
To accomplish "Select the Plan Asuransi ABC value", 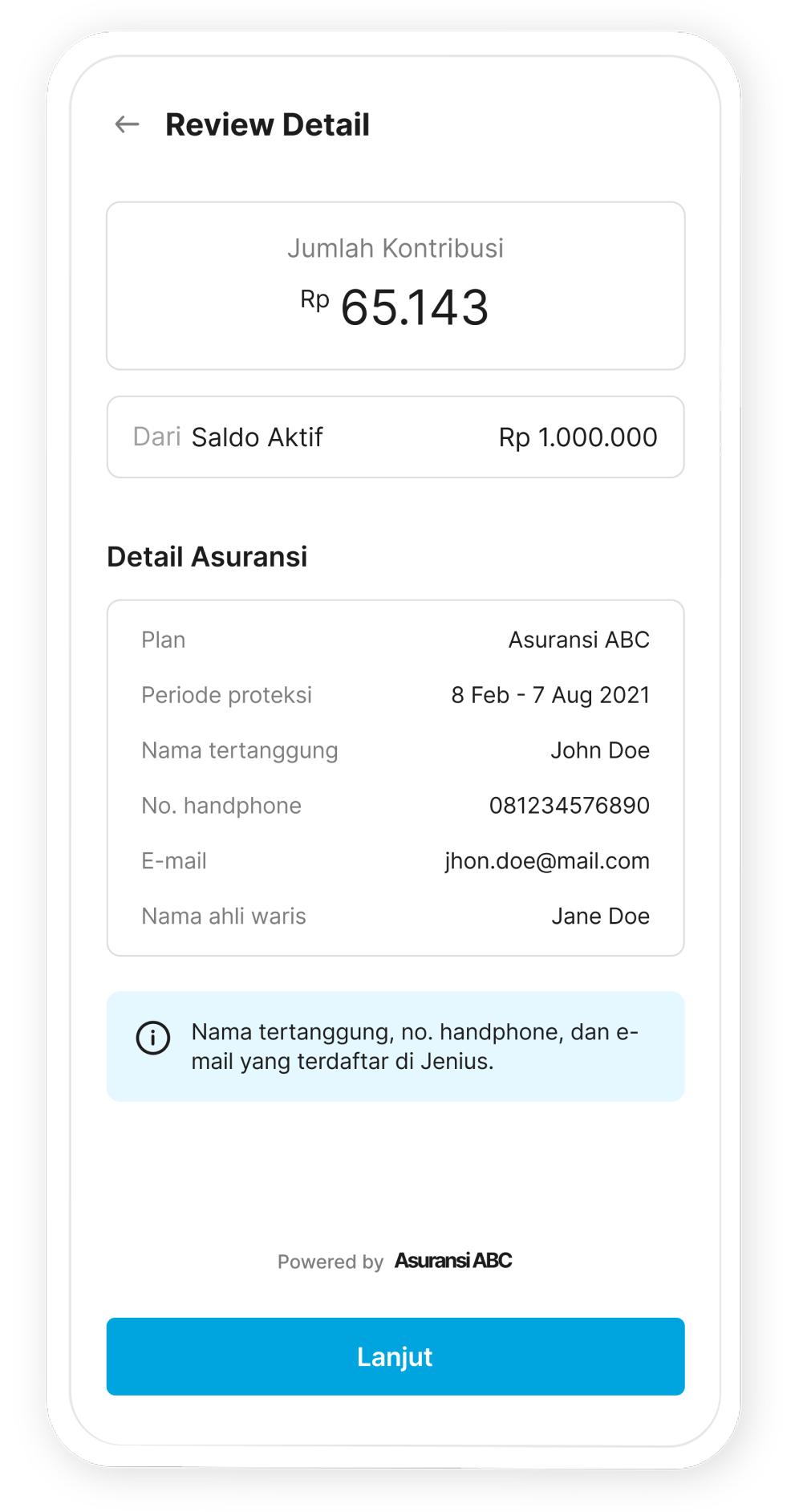I will 578,640.
